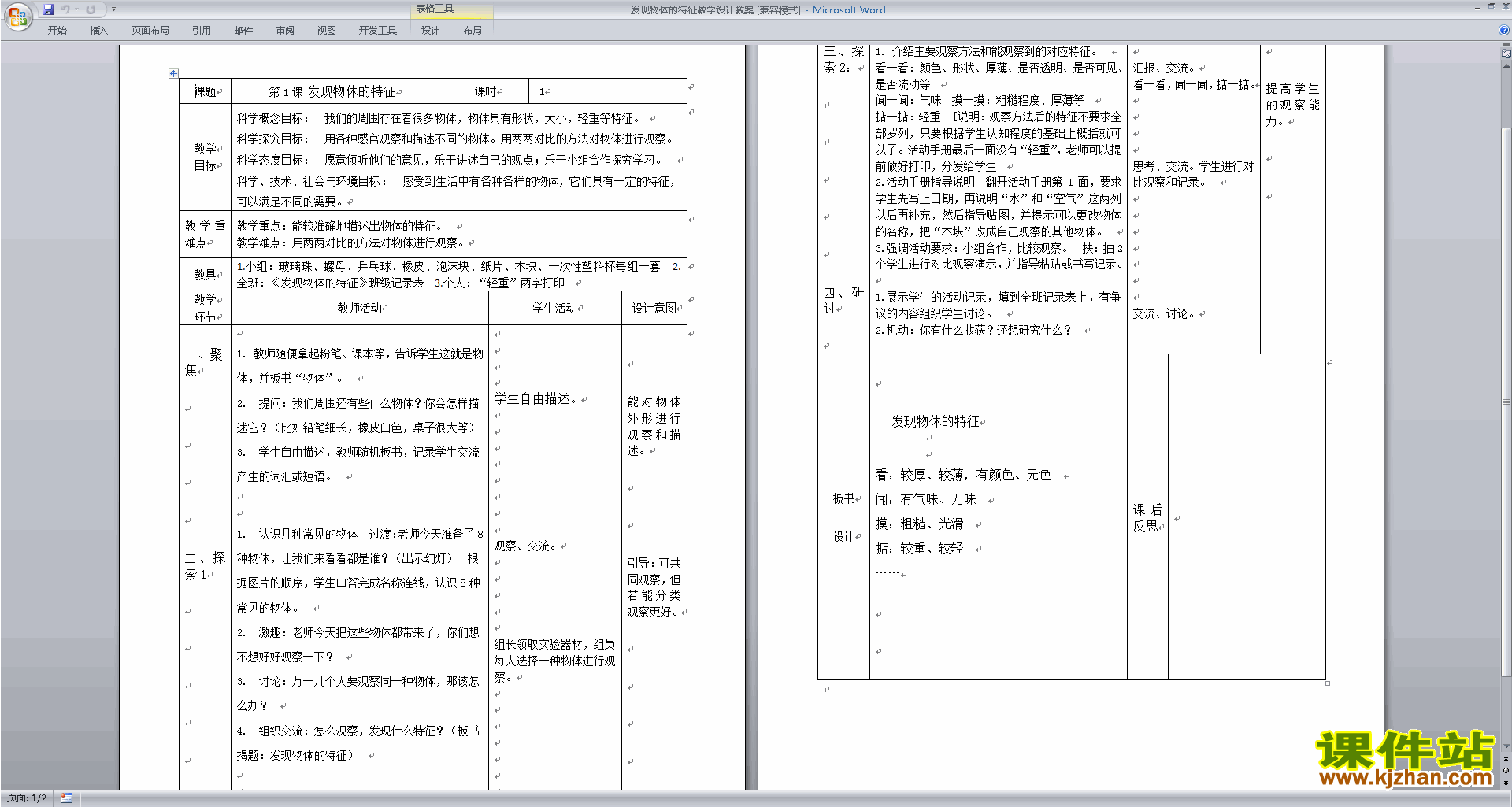
Task: Click the 板书 label on page two
Action: coord(844,498)
